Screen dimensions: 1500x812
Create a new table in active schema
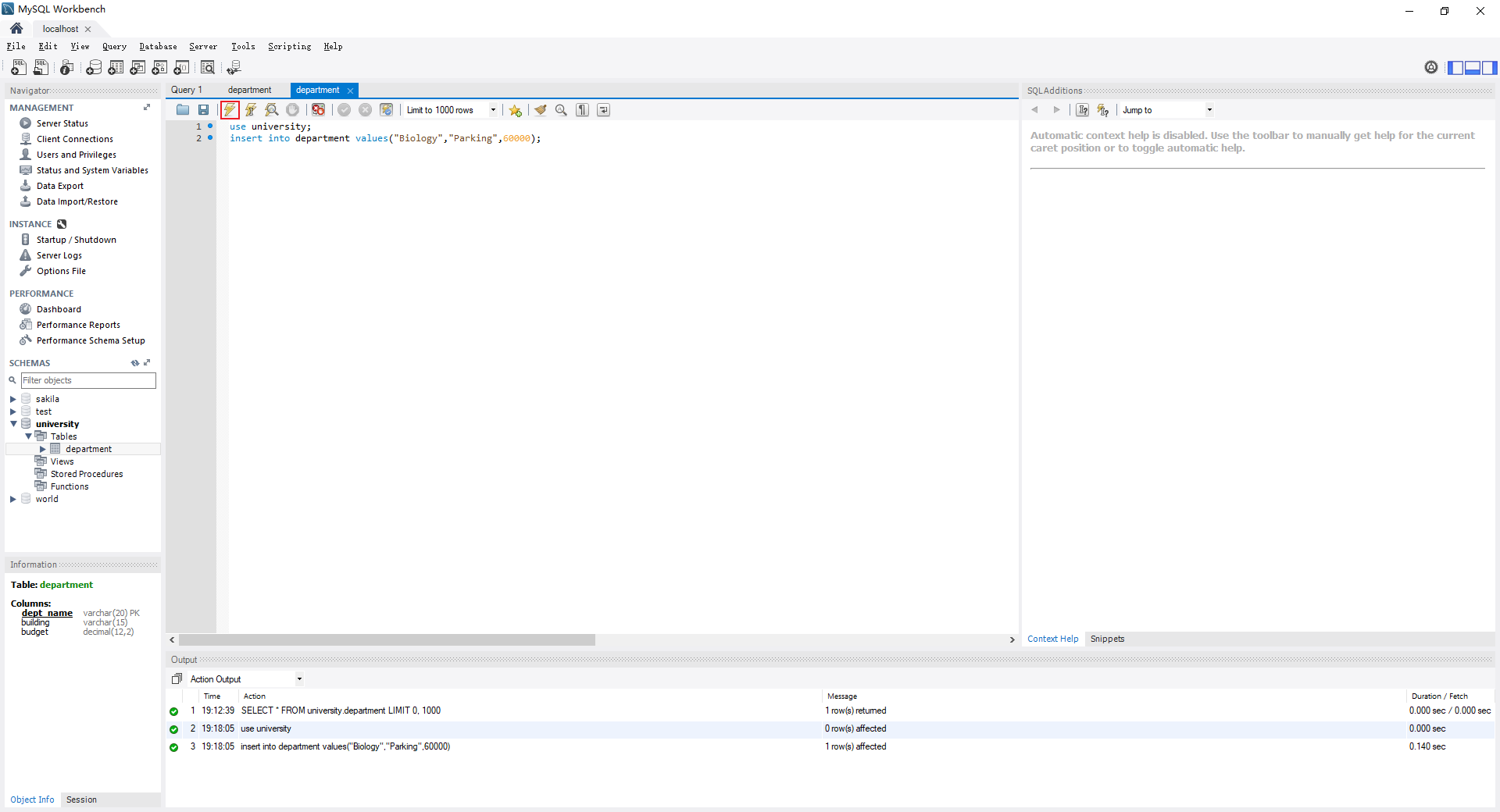click(x=116, y=68)
